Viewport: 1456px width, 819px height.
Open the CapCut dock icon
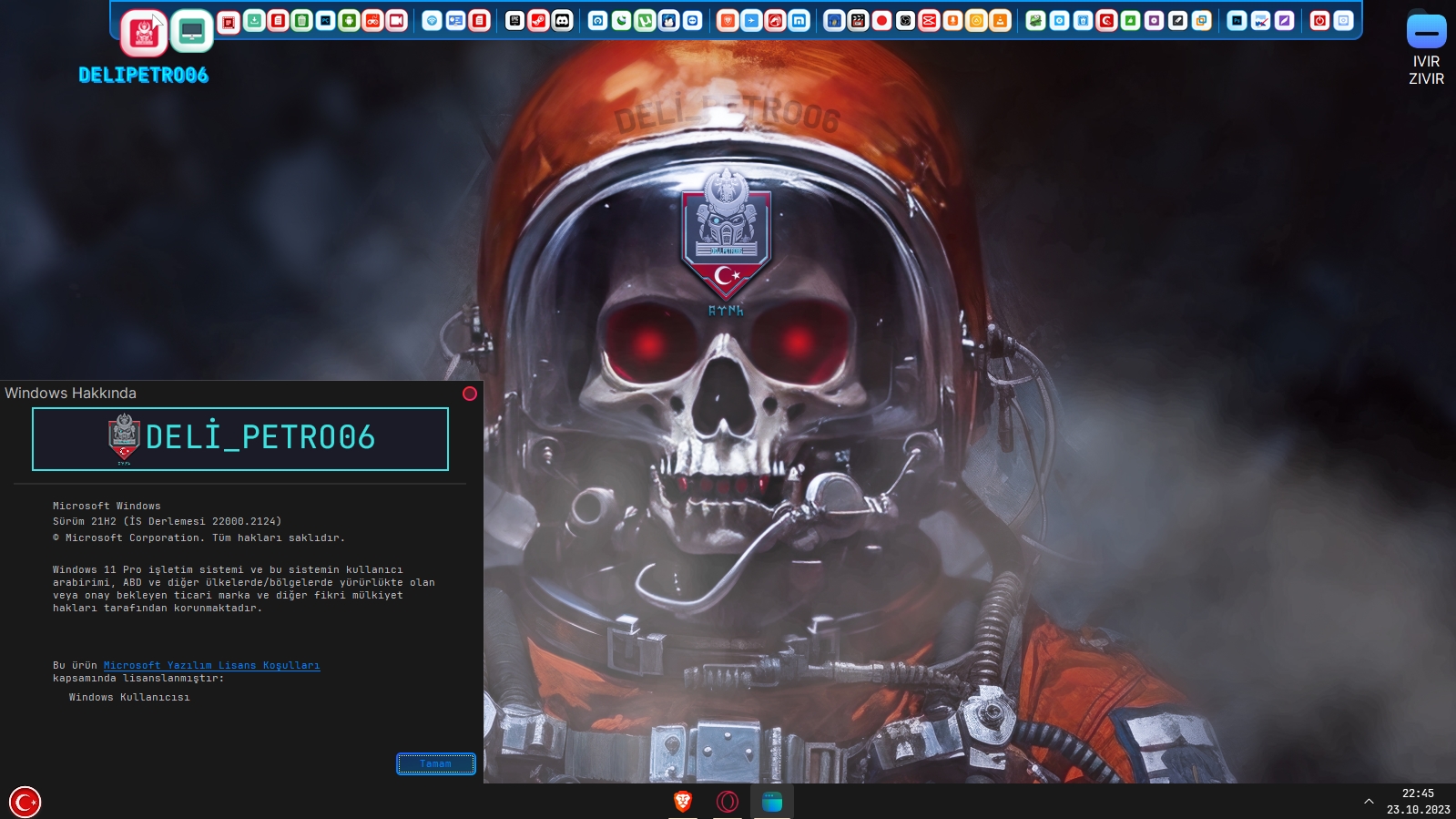(929, 20)
